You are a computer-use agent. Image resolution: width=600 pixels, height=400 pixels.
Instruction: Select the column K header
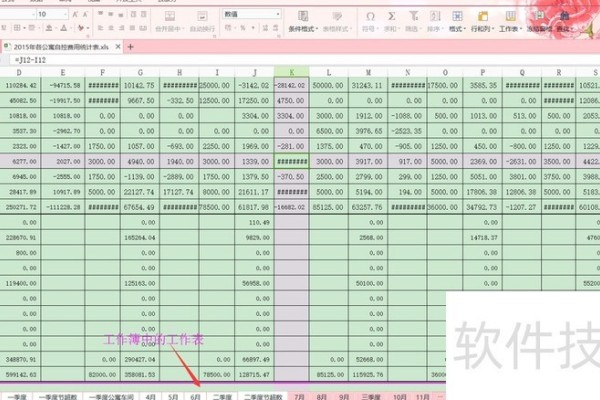tap(292, 72)
